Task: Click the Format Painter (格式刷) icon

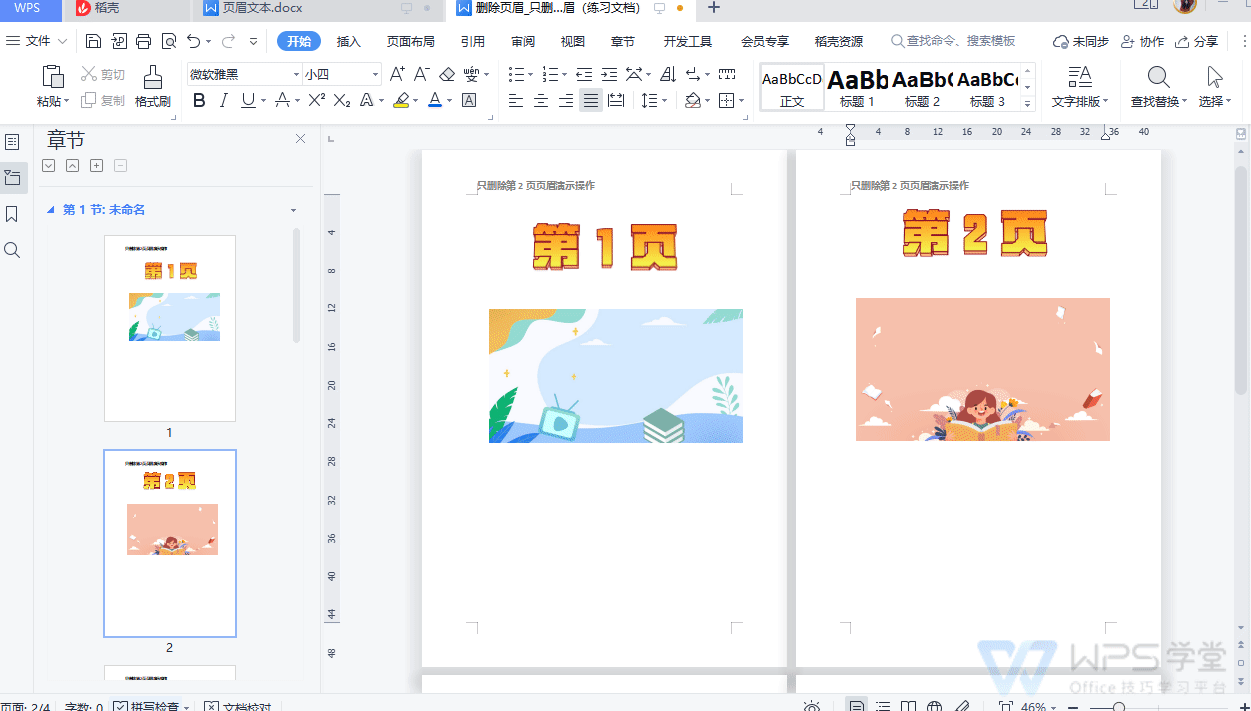Action: tap(153, 86)
